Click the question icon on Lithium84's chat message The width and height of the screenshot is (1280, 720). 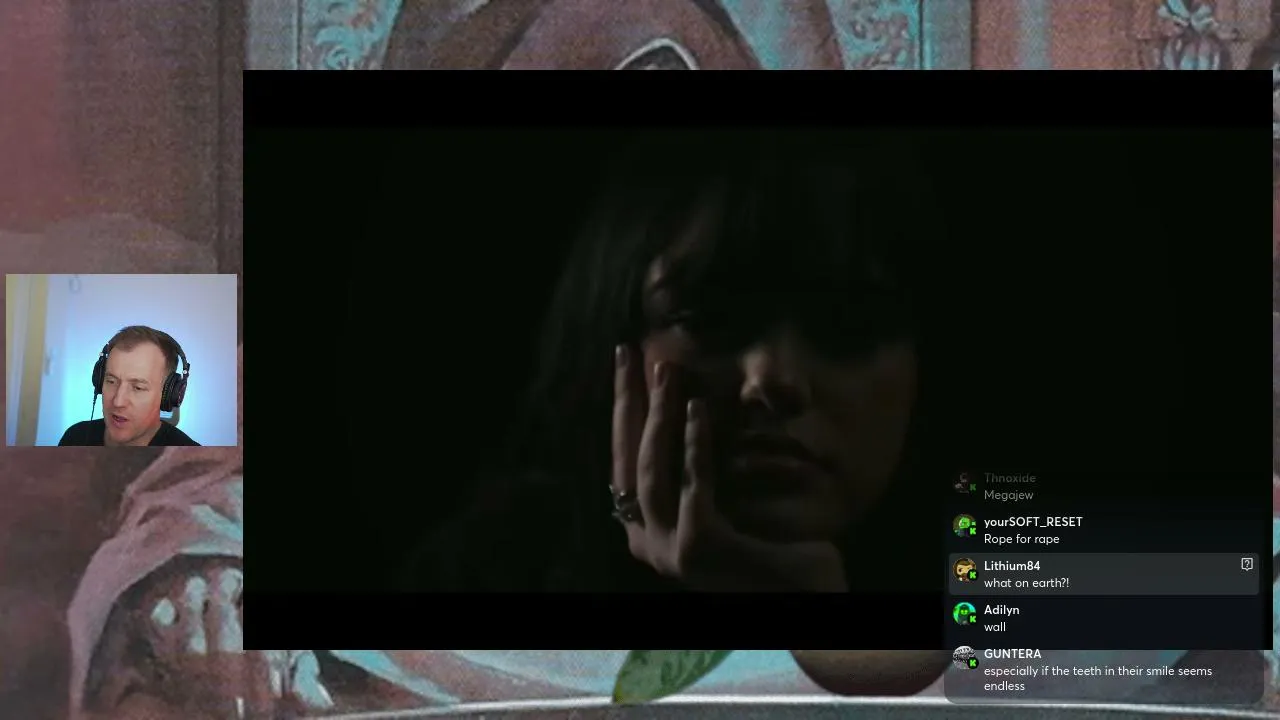[x=1247, y=565]
